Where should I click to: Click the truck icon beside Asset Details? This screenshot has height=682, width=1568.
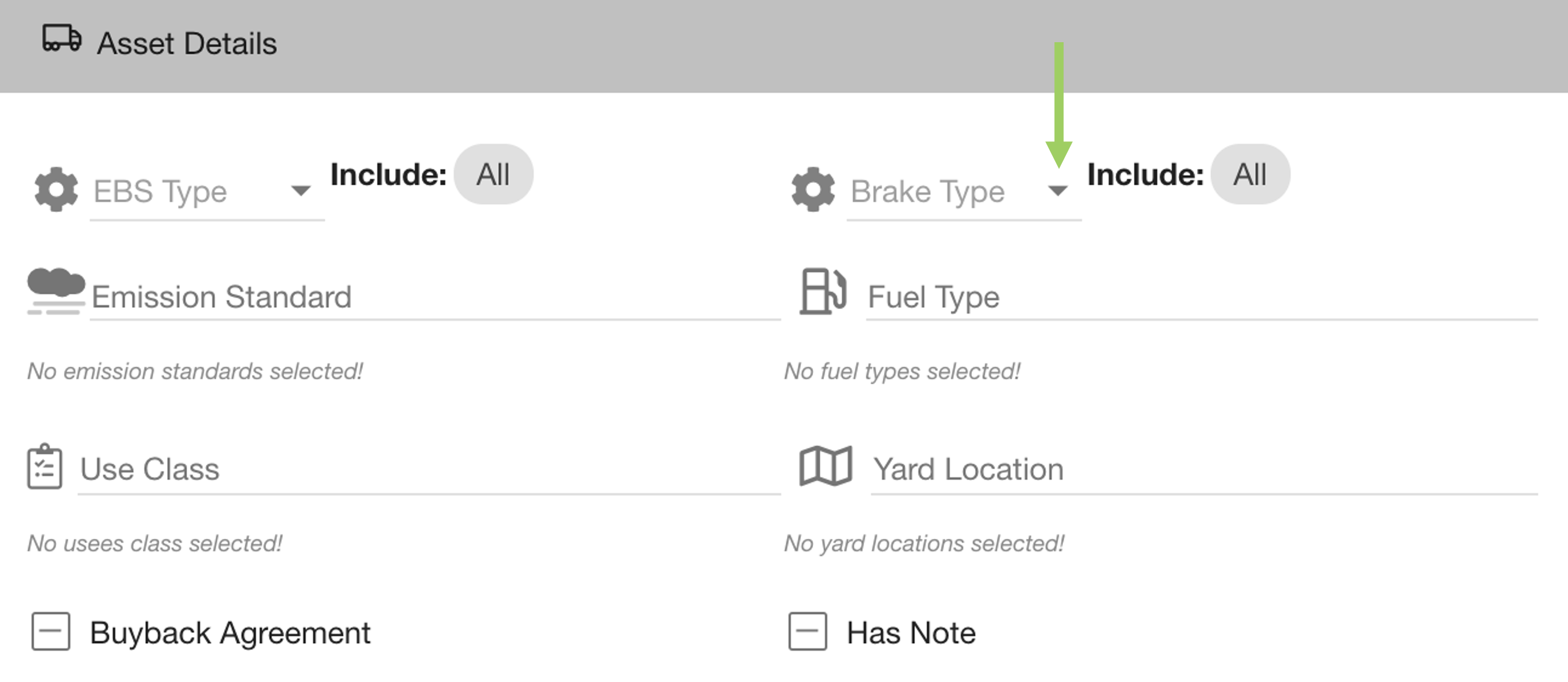[x=62, y=38]
